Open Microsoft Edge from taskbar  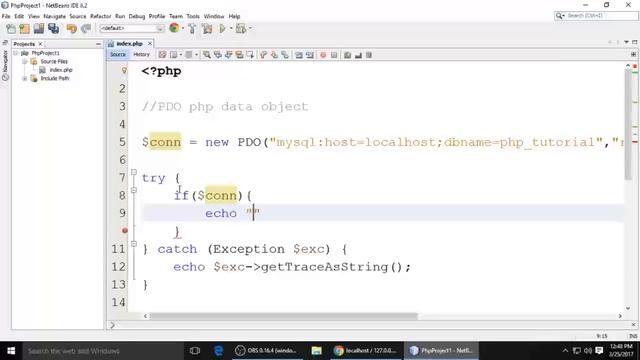(218, 351)
